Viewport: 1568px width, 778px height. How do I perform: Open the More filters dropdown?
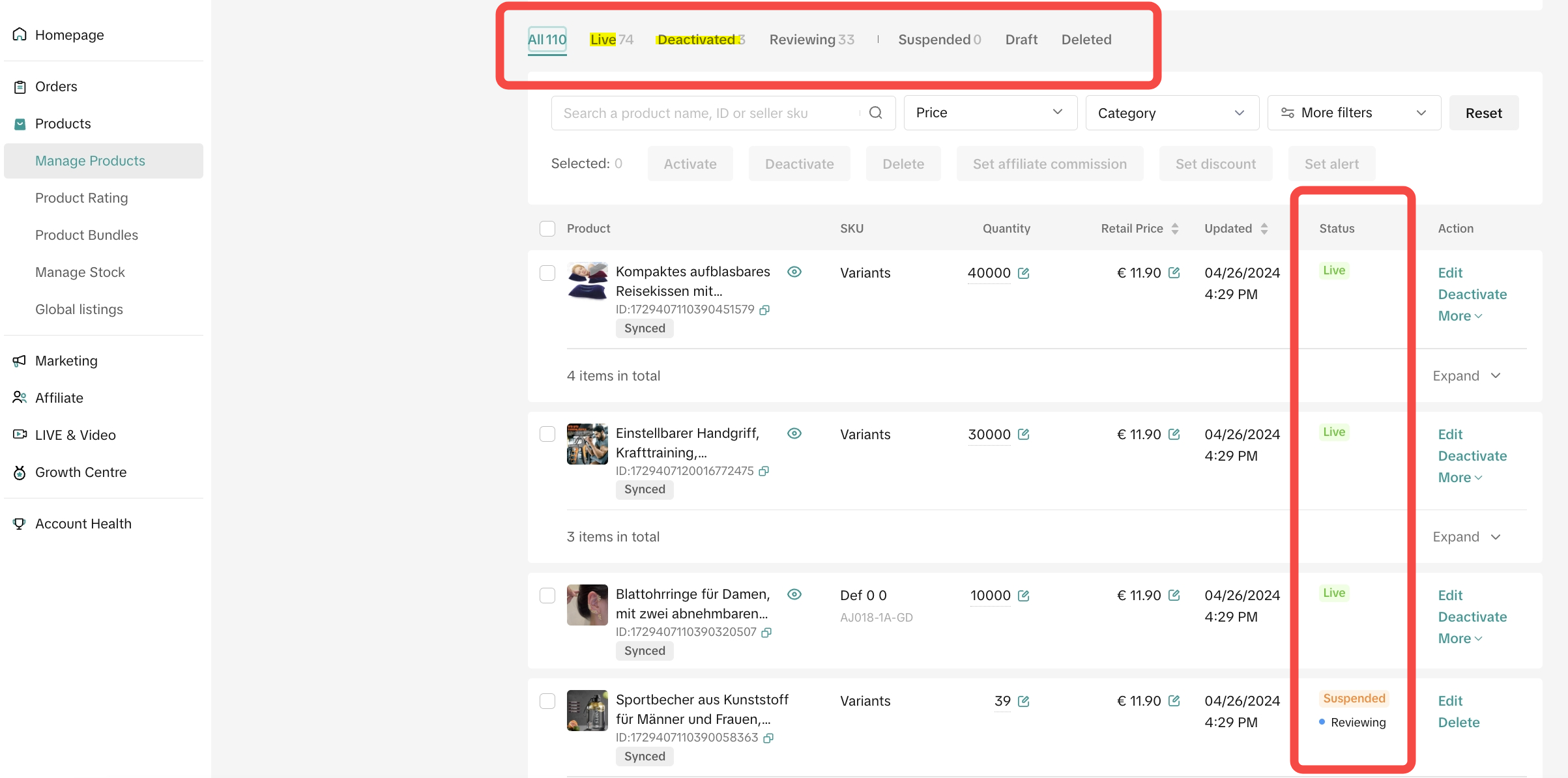pos(1353,113)
